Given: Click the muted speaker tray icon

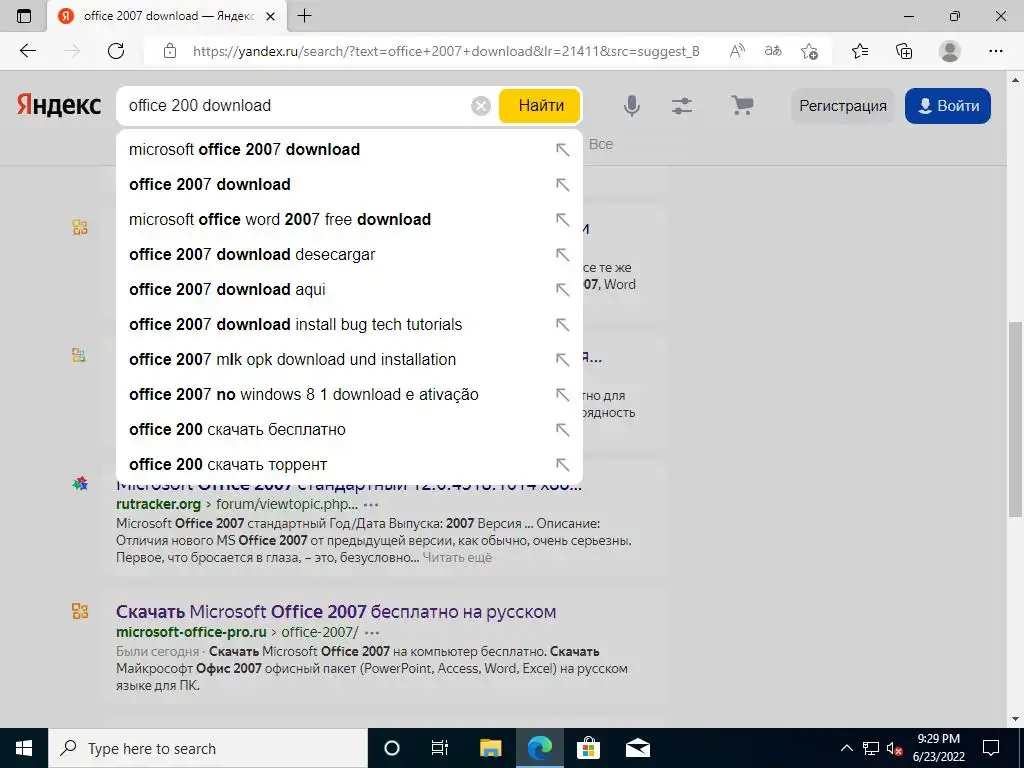Looking at the screenshot, I should [x=894, y=748].
